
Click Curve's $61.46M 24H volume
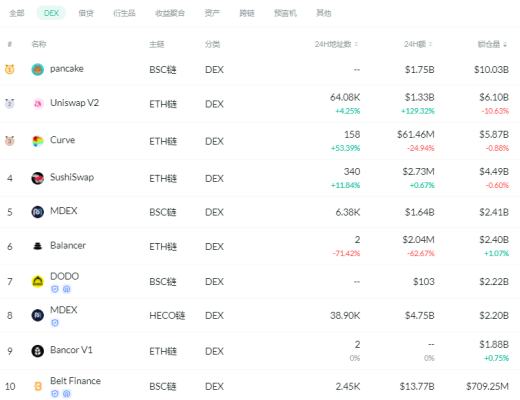[416, 134]
